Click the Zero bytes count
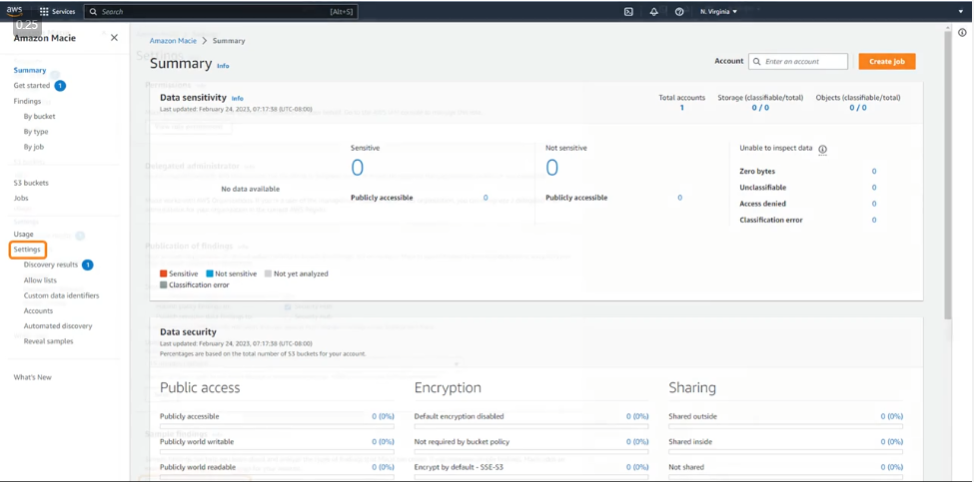Image resolution: width=974 pixels, height=482 pixels. point(874,171)
